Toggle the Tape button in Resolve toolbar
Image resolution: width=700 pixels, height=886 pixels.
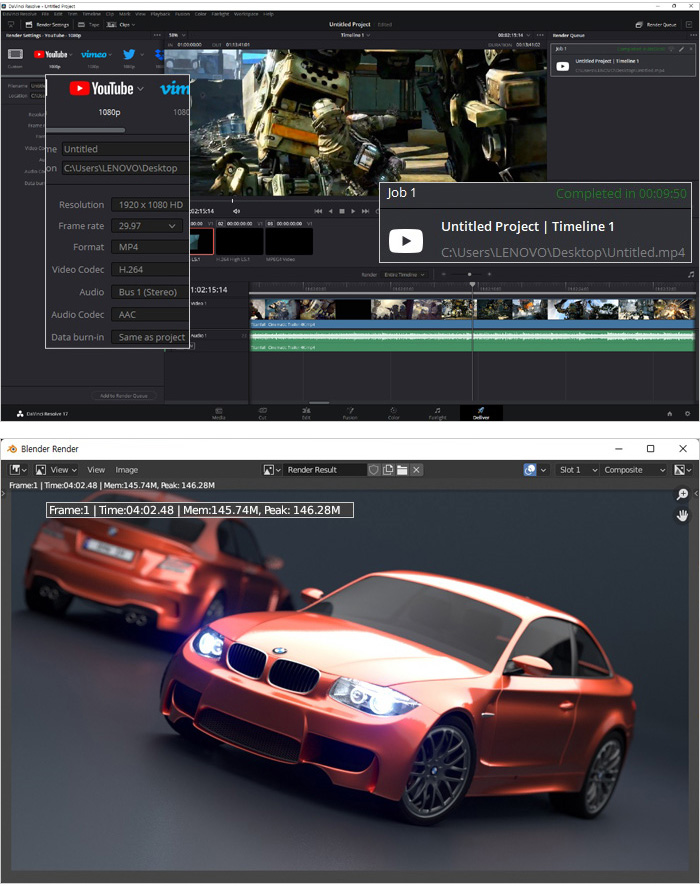tap(89, 25)
